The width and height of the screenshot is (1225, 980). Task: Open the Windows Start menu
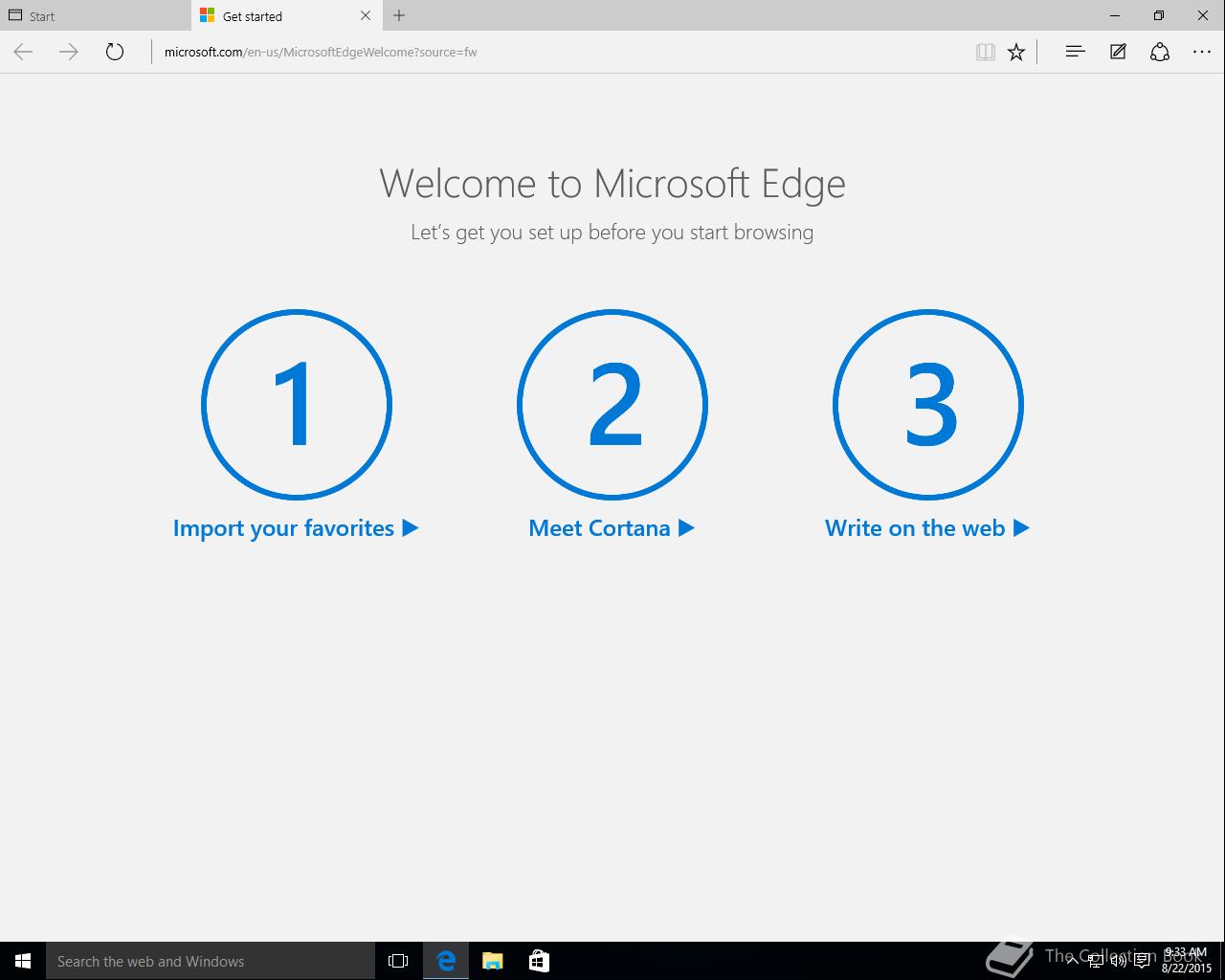[23, 961]
